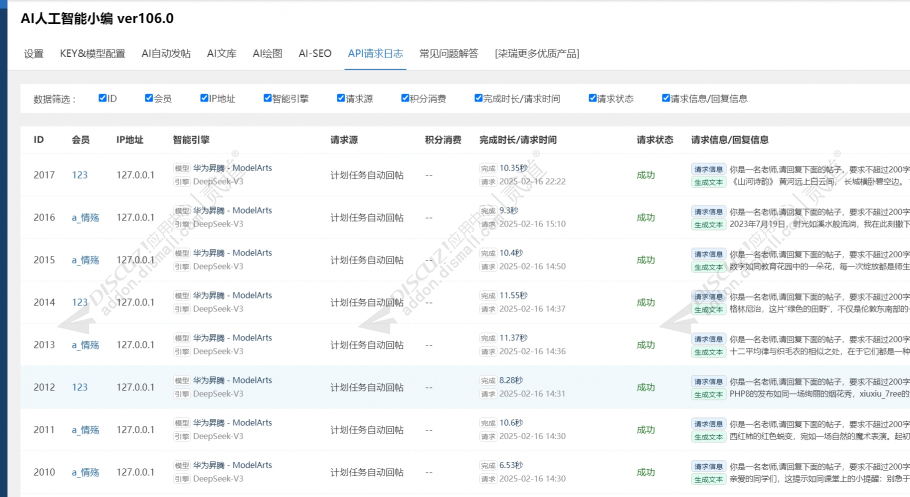Click the 请求信息 tag in row 2013

[709, 338]
